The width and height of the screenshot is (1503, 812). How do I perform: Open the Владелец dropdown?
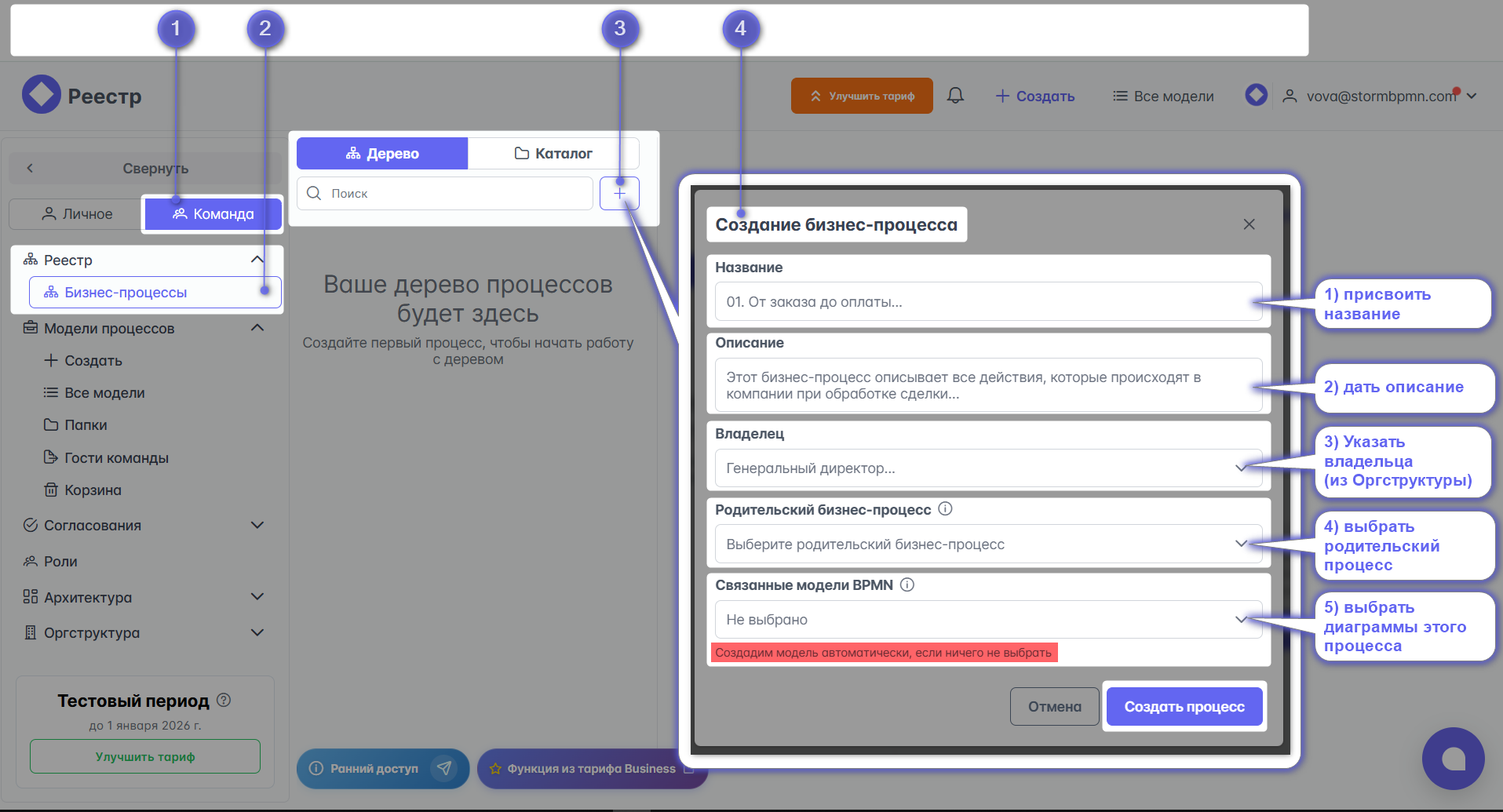pos(987,468)
